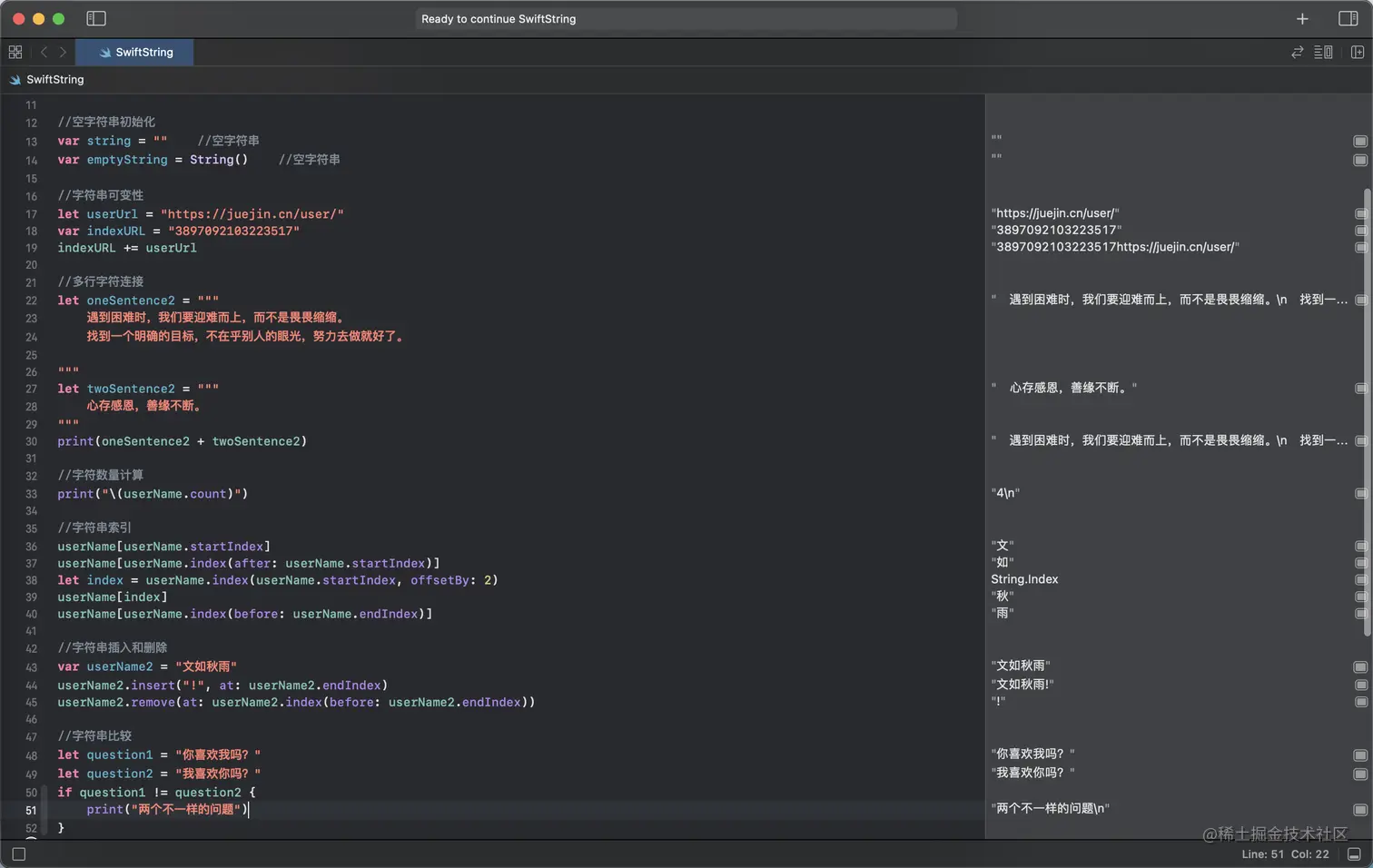Show result for "两个不一样的问题\n" output
Viewport: 1373px width, 868px height.
[1360, 809]
